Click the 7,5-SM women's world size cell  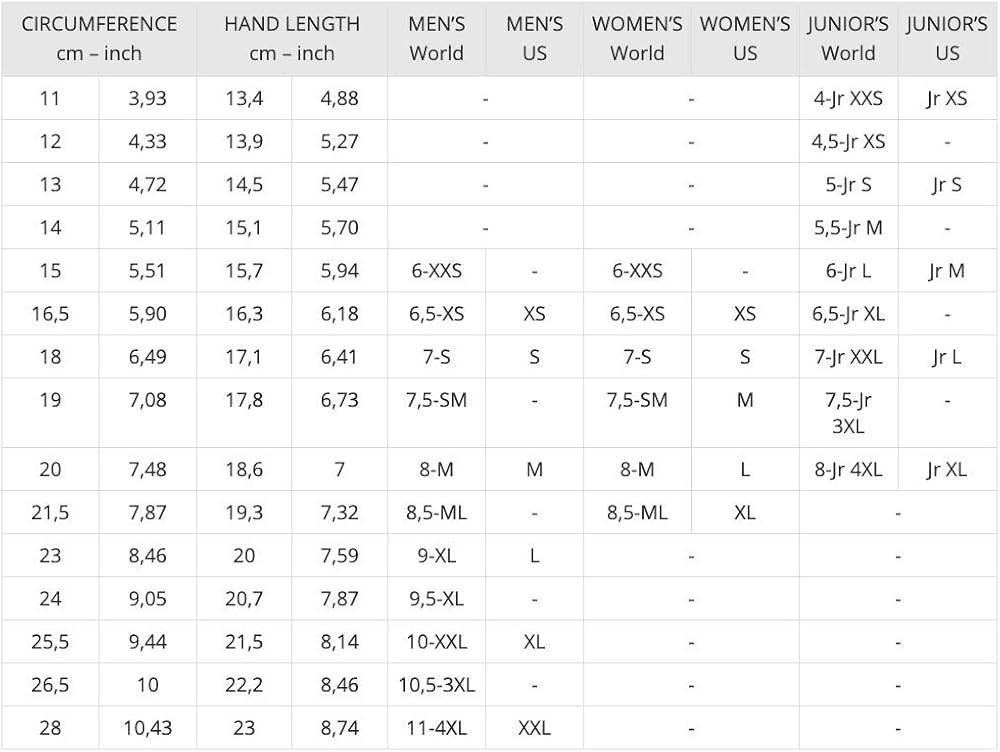pos(637,400)
